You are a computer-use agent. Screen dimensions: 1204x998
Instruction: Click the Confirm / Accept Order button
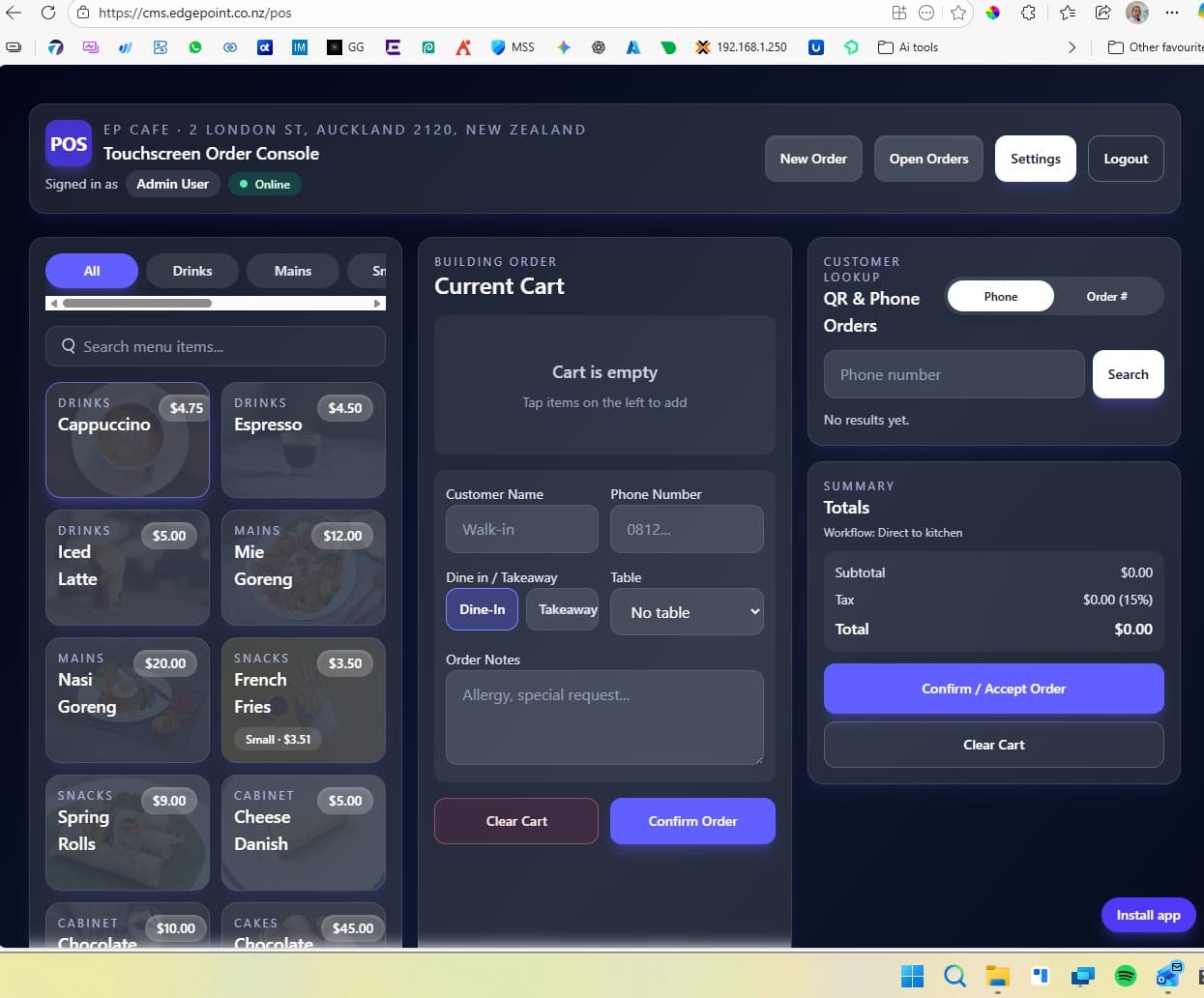(x=993, y=689)
